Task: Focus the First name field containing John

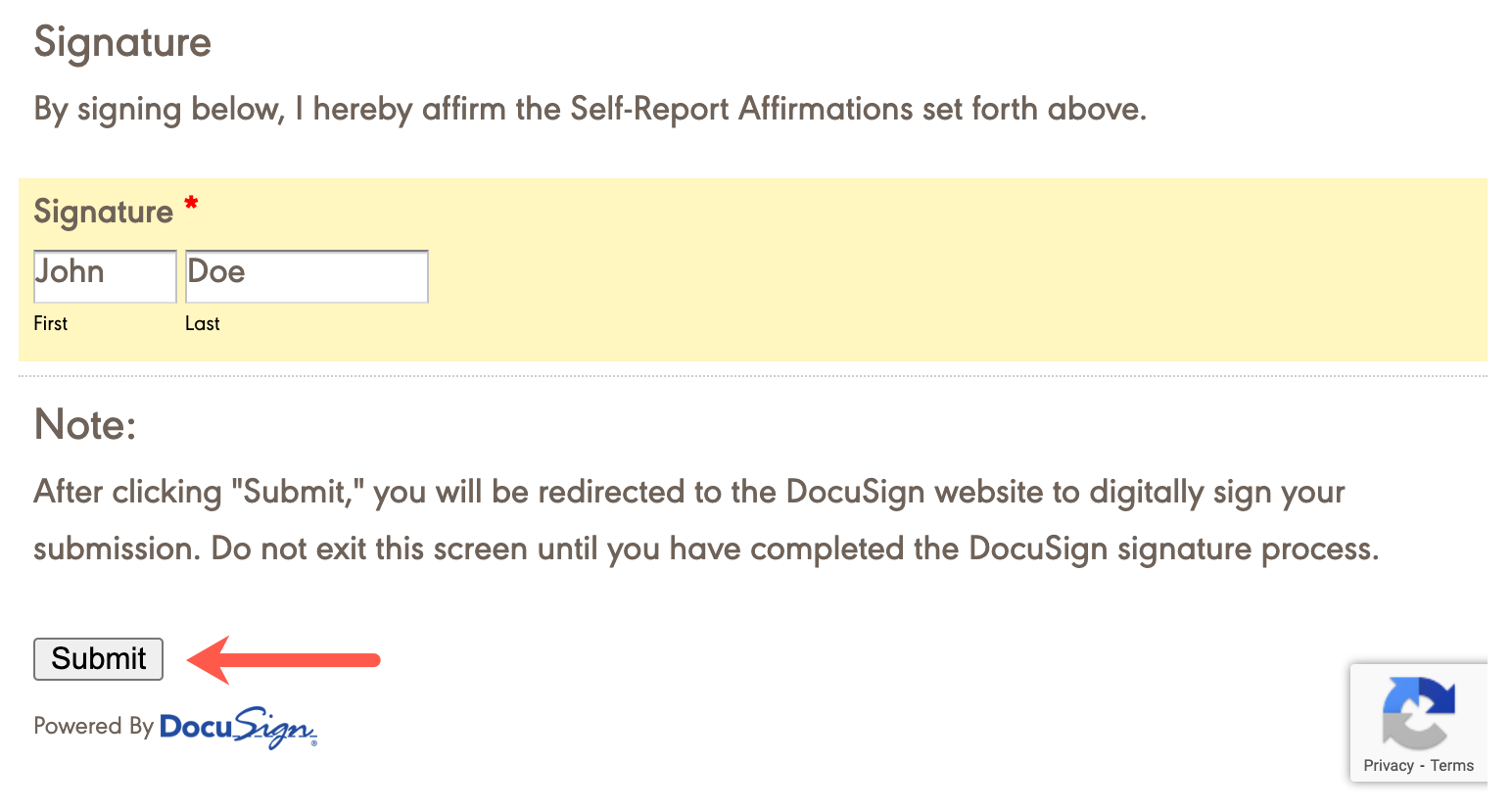Action: [x=105, y=276]
